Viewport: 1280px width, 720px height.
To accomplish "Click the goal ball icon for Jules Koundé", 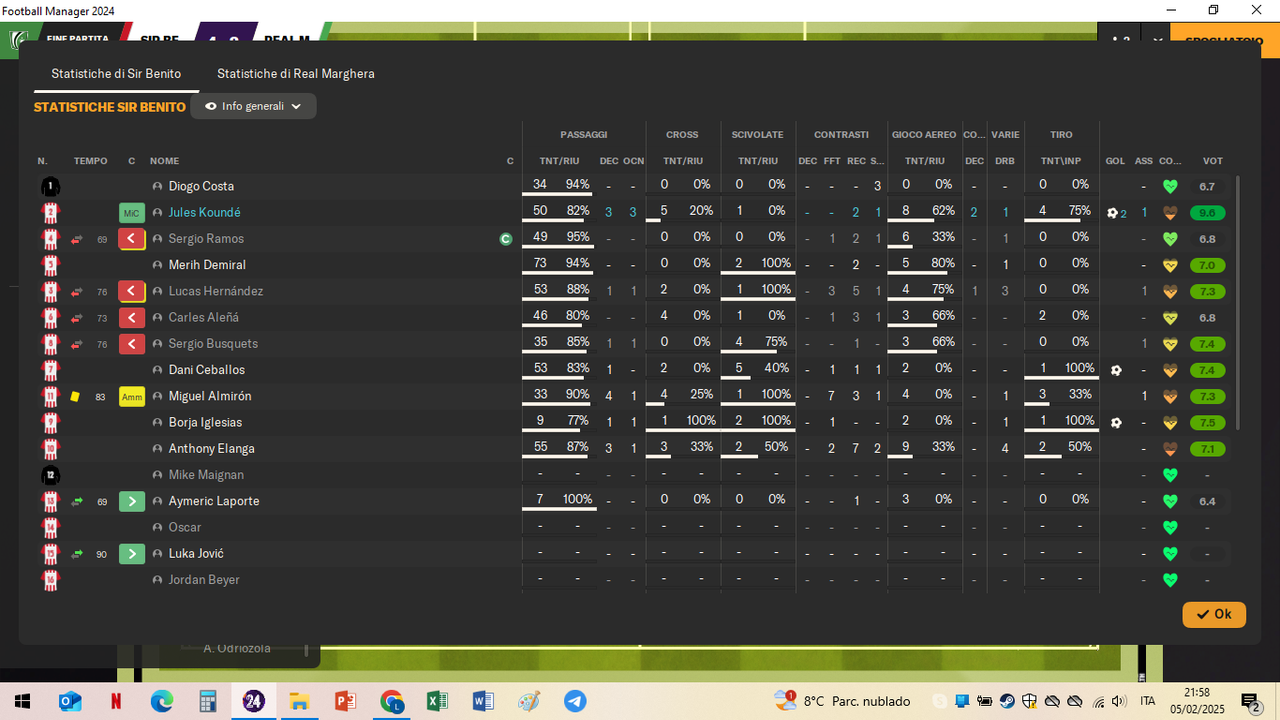I will (1112, 213).
